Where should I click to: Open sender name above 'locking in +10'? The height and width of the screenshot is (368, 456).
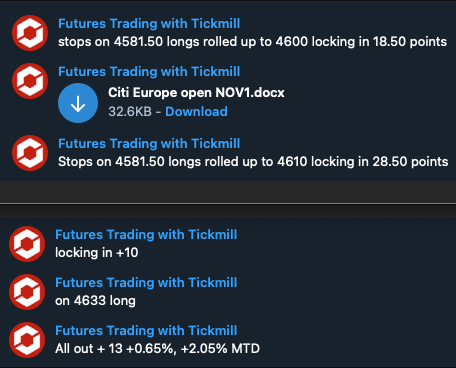(146, 235)
